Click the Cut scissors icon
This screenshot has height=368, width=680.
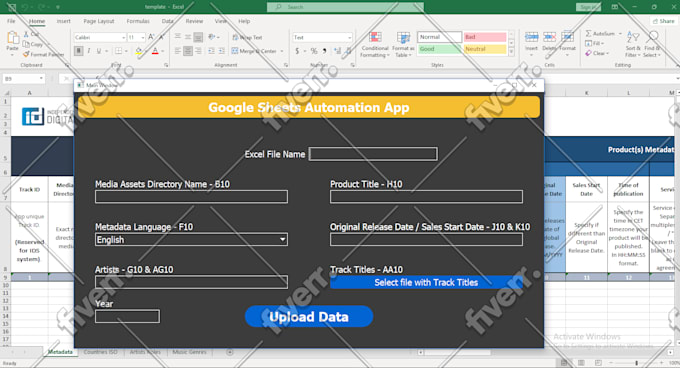pos(26,34)
